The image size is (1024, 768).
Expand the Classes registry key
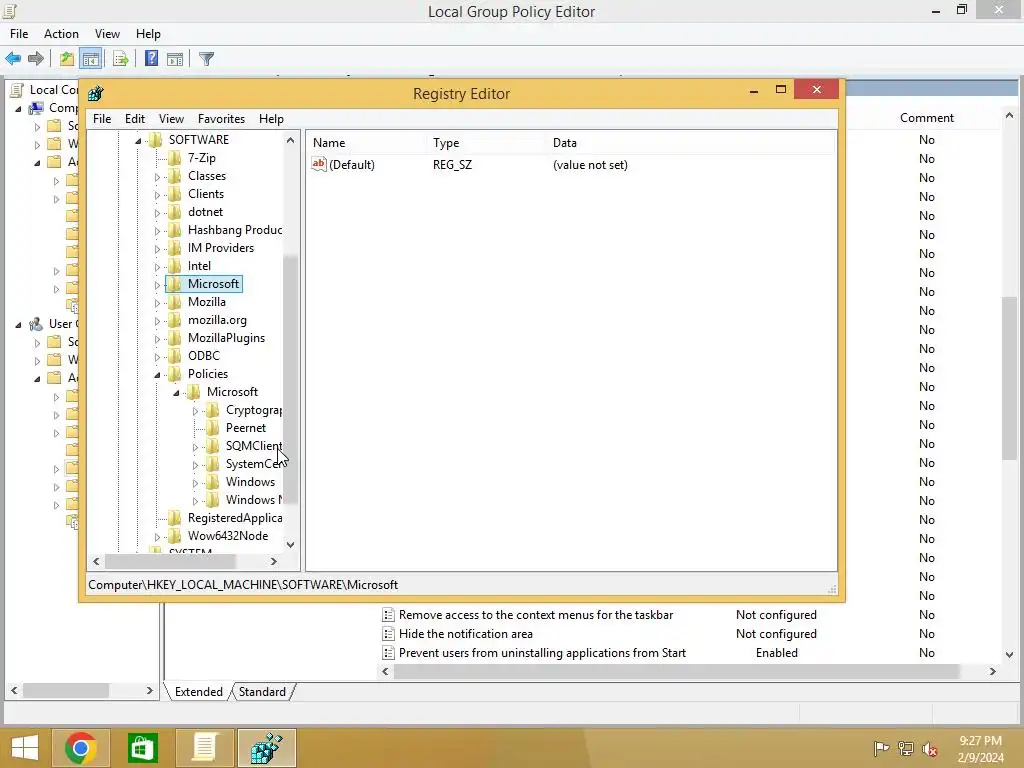coord(157,177)
